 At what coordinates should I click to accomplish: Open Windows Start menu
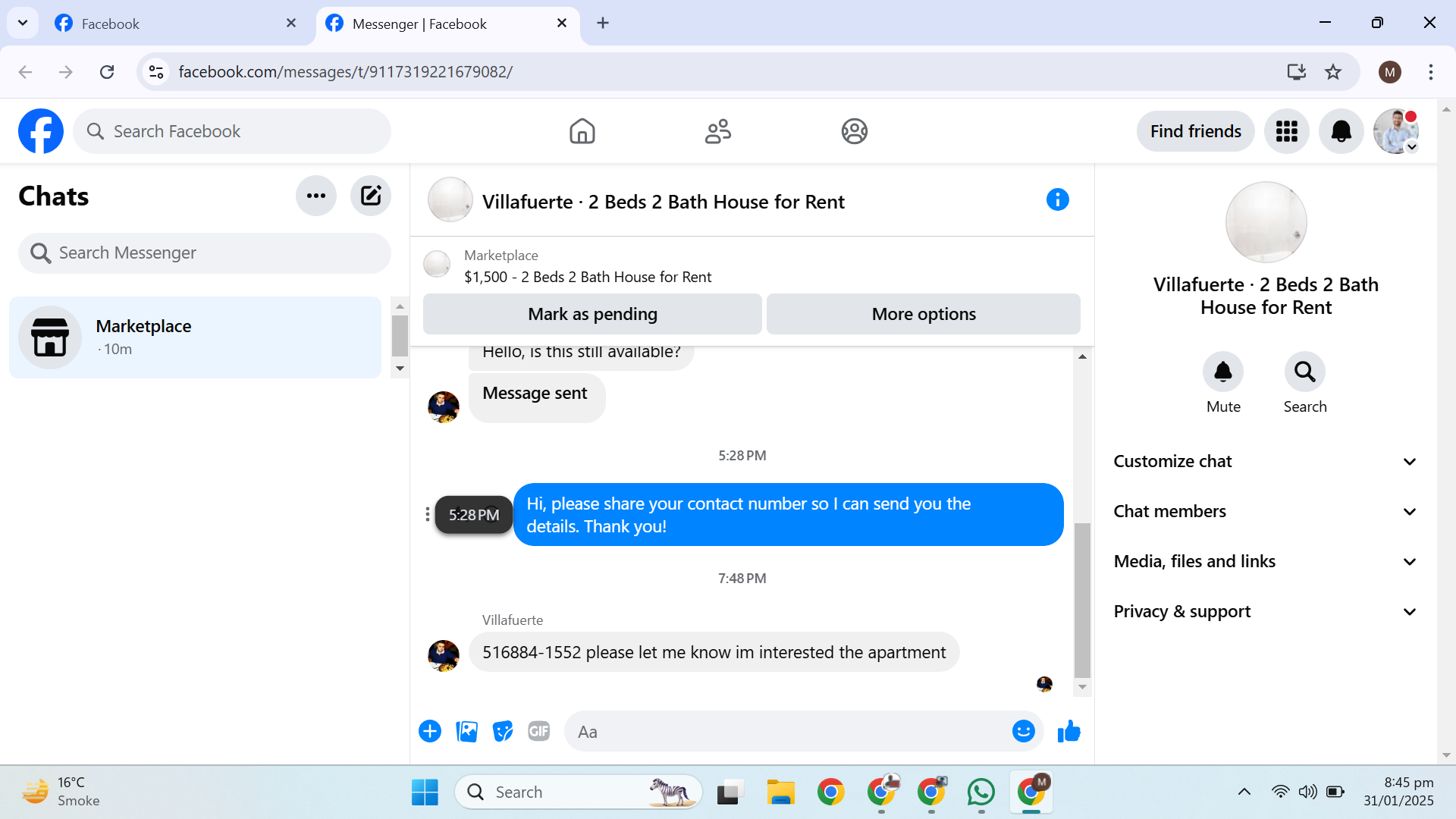tap(425, 792)
